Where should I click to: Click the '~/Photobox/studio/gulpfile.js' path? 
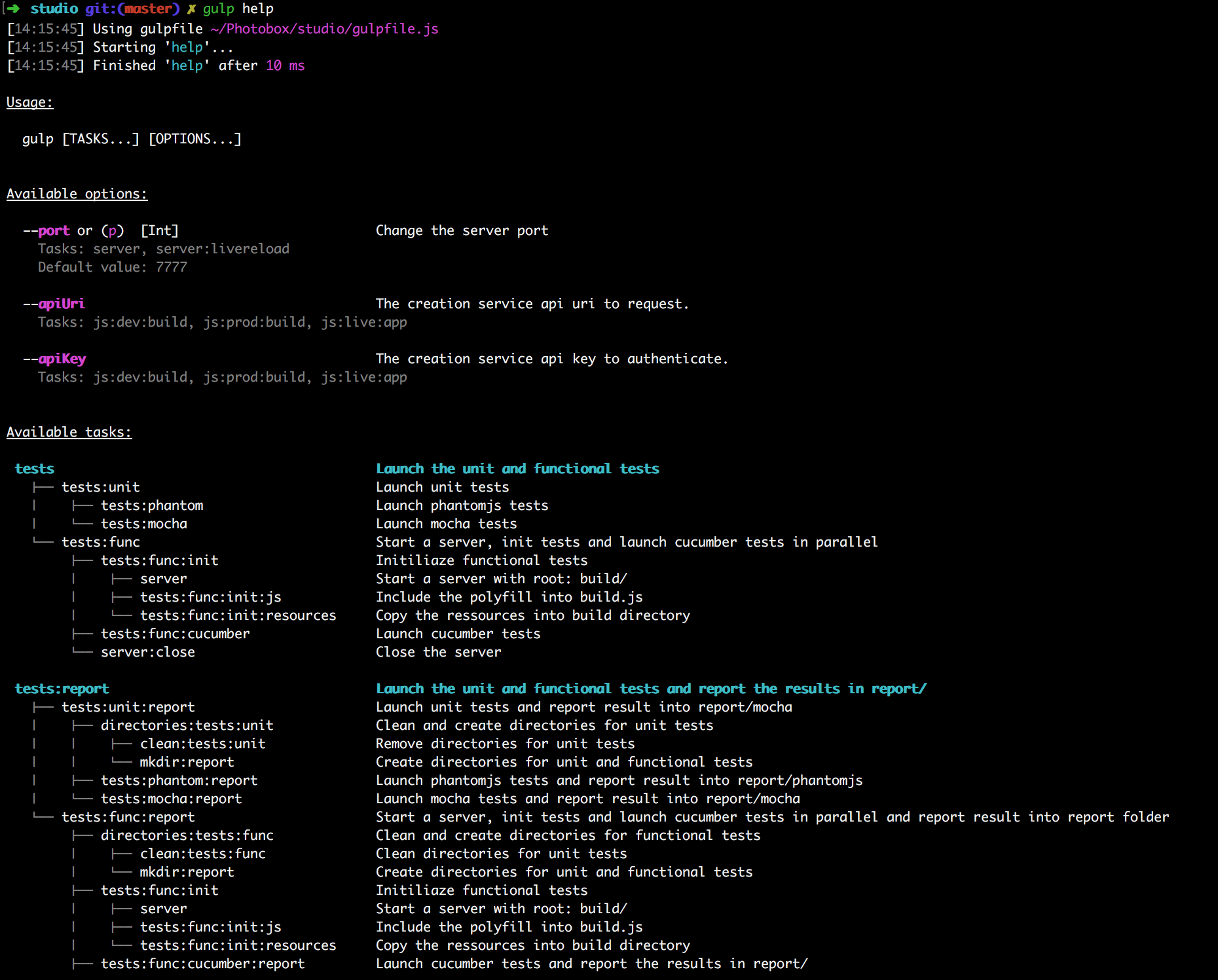point(325,29)
